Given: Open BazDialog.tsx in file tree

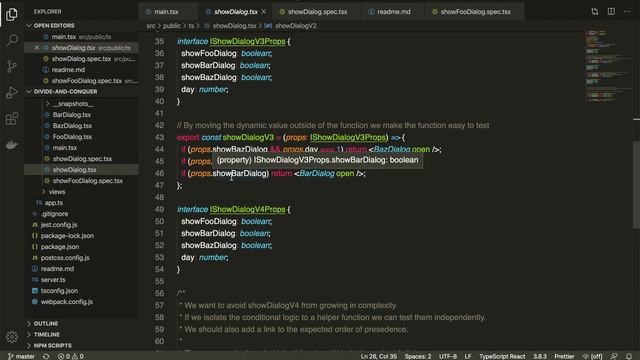Looking at the screenshot, I should point(72,126).
